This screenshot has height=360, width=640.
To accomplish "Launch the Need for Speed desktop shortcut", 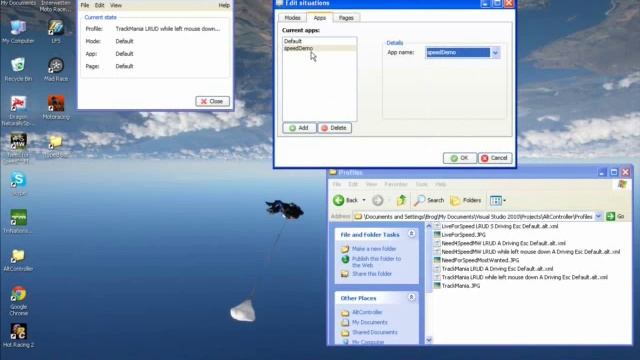I will point(18,148).
